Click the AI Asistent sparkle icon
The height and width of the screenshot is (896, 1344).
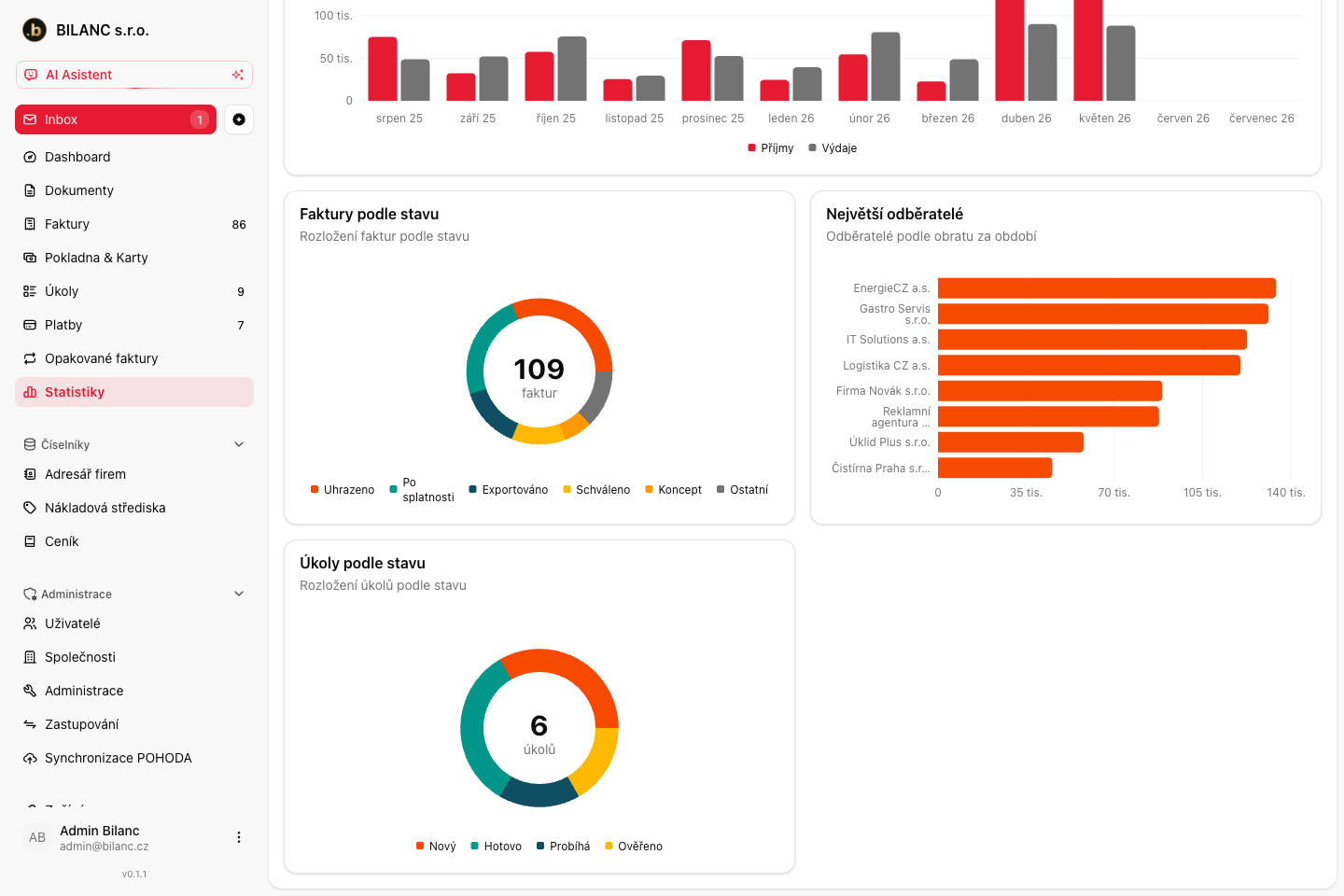click(238, 75)
